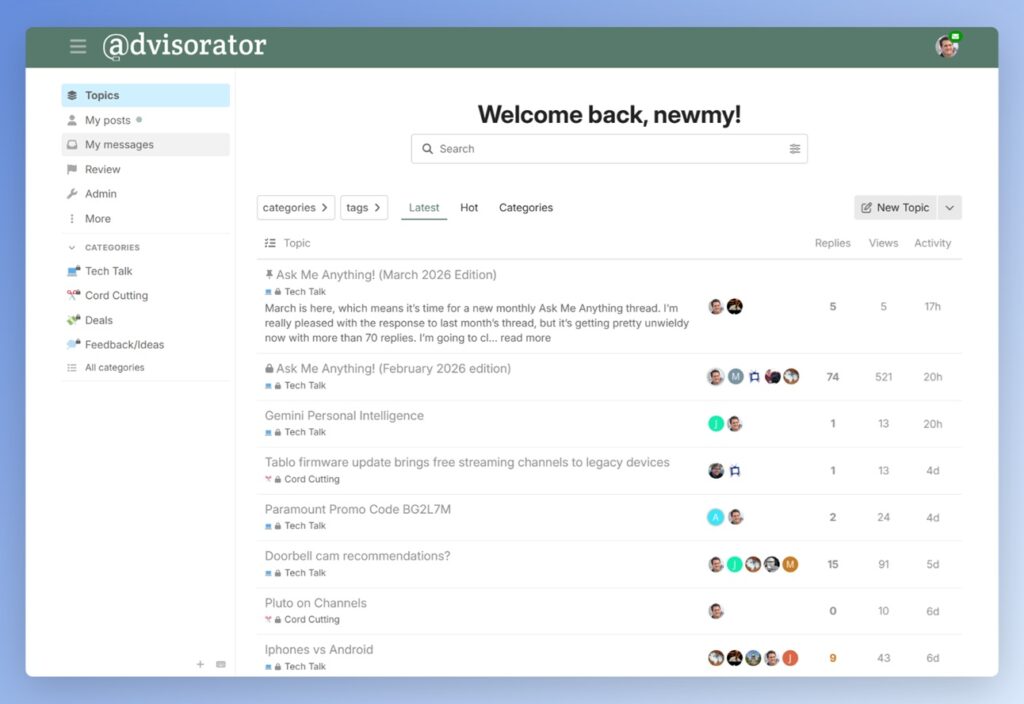This screenshot has width=1024, height=704.
Task: Switch to the Hot tab
Action: click(469, 208)
